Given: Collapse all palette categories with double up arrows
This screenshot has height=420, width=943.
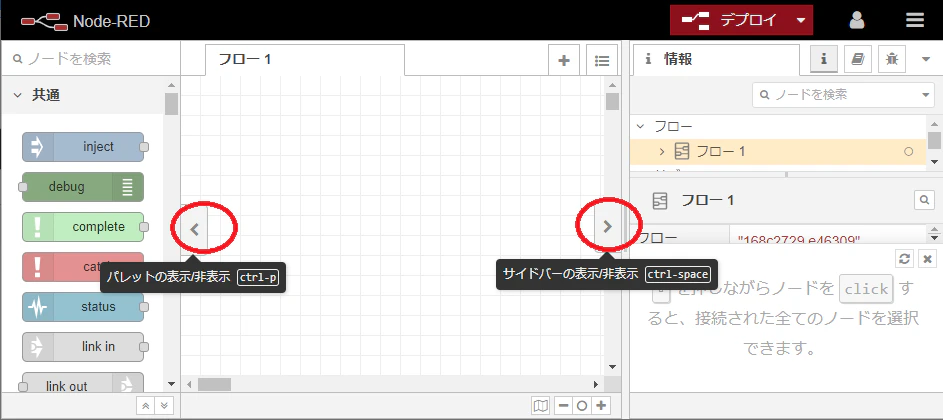Looking at the screenshot, I should pyautogui.click(x=145, y=405).
